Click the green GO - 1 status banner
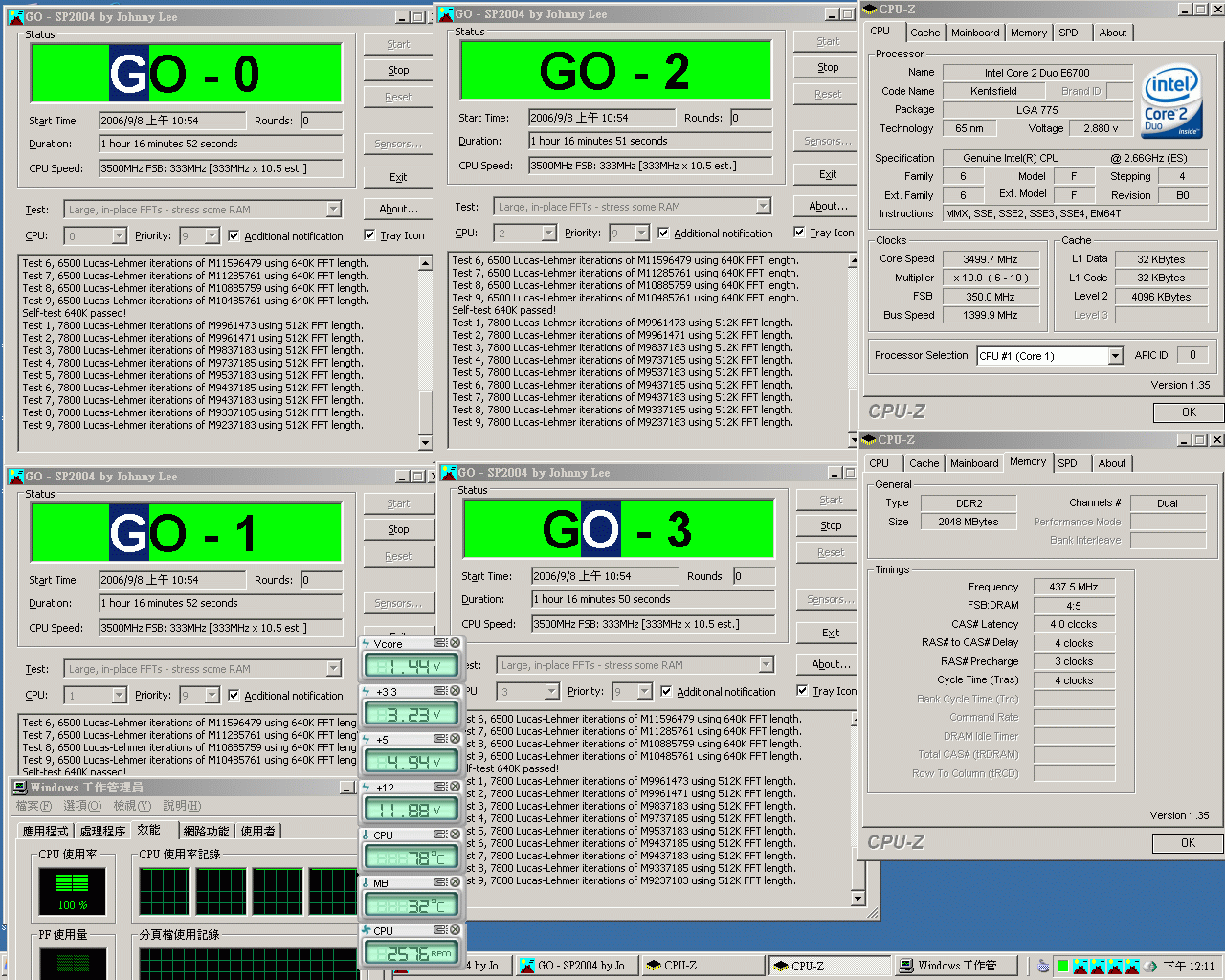 tap(187, 533)
